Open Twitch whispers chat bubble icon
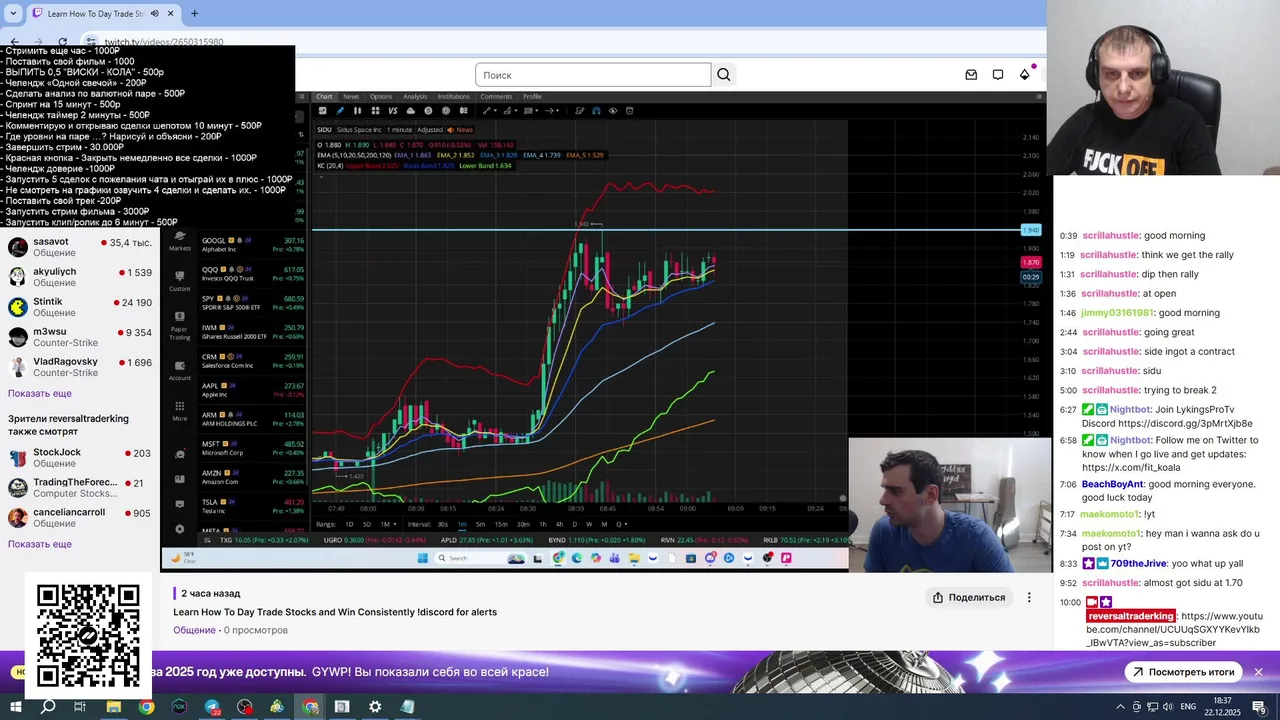The height and width of the screenshot is (720, 1280). pyautogui.click(x=998, y=75)
